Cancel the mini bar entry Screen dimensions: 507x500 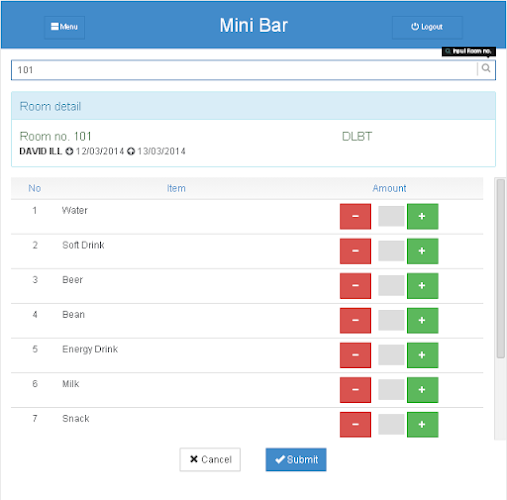(210, 460)
